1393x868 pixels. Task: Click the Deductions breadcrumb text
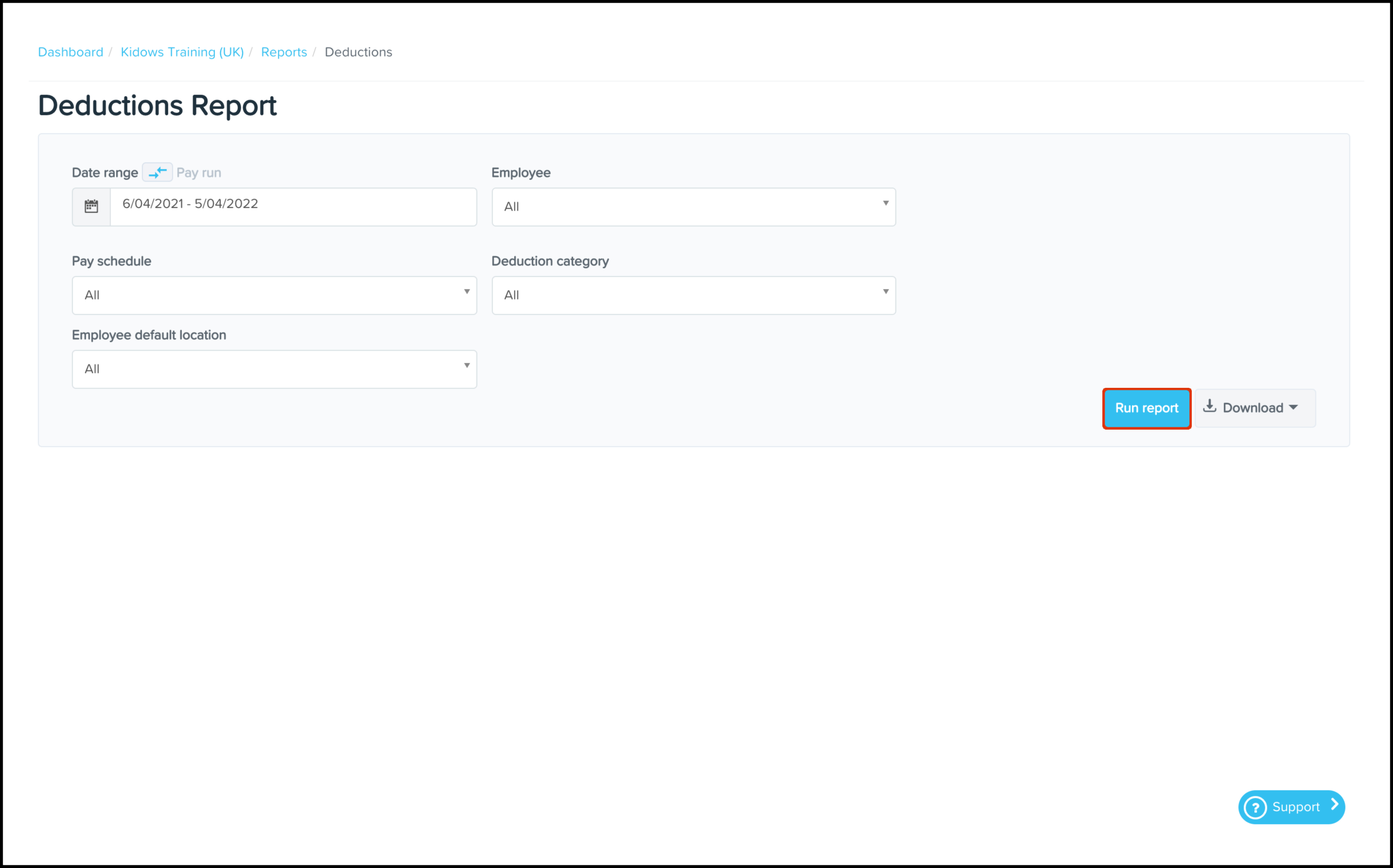[x=358, y=52]
